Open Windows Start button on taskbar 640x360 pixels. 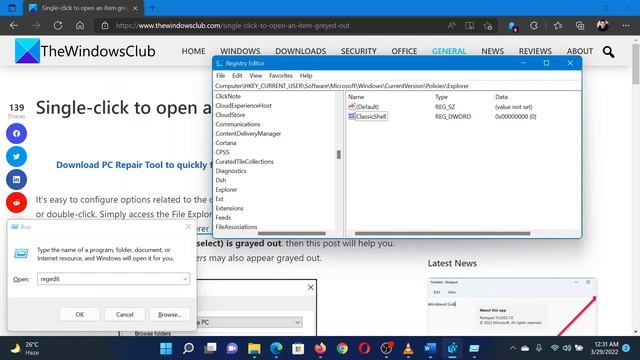tap(166, 348)
